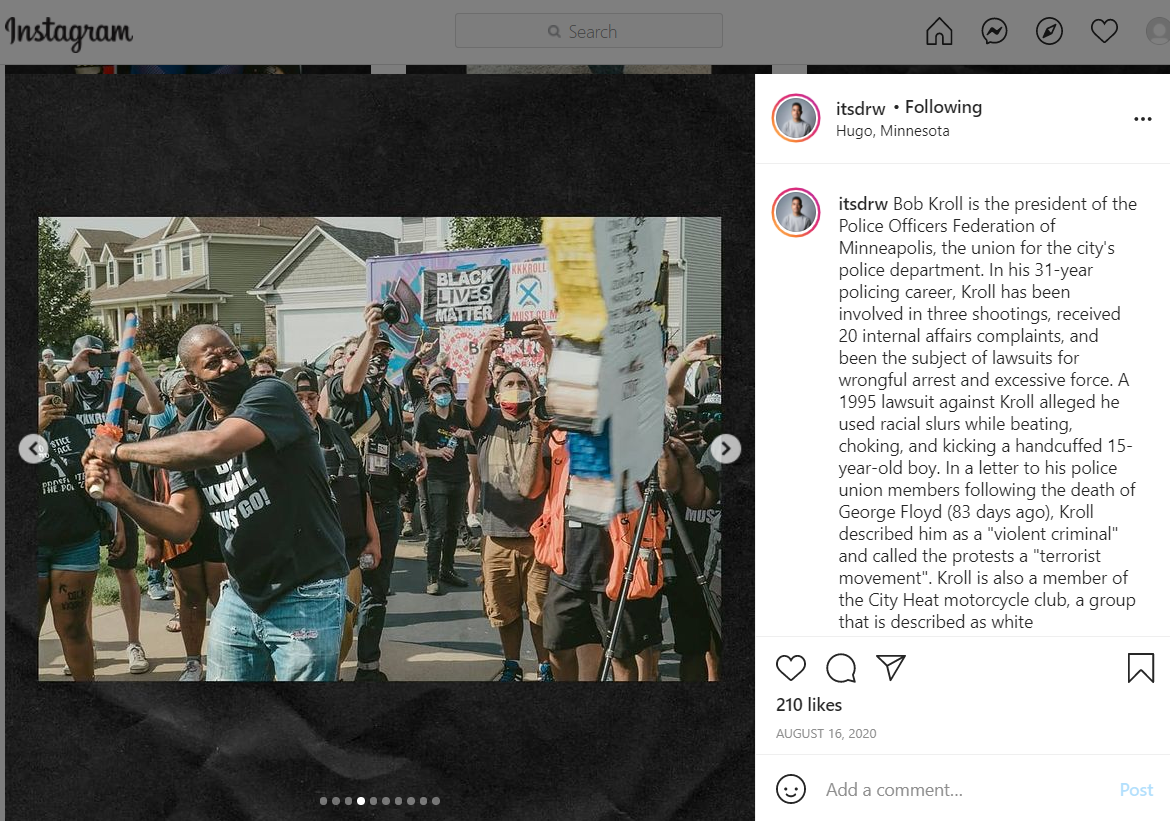Open post options three-dots menu
This screenshot has height=821, width=1170.
1142,119
